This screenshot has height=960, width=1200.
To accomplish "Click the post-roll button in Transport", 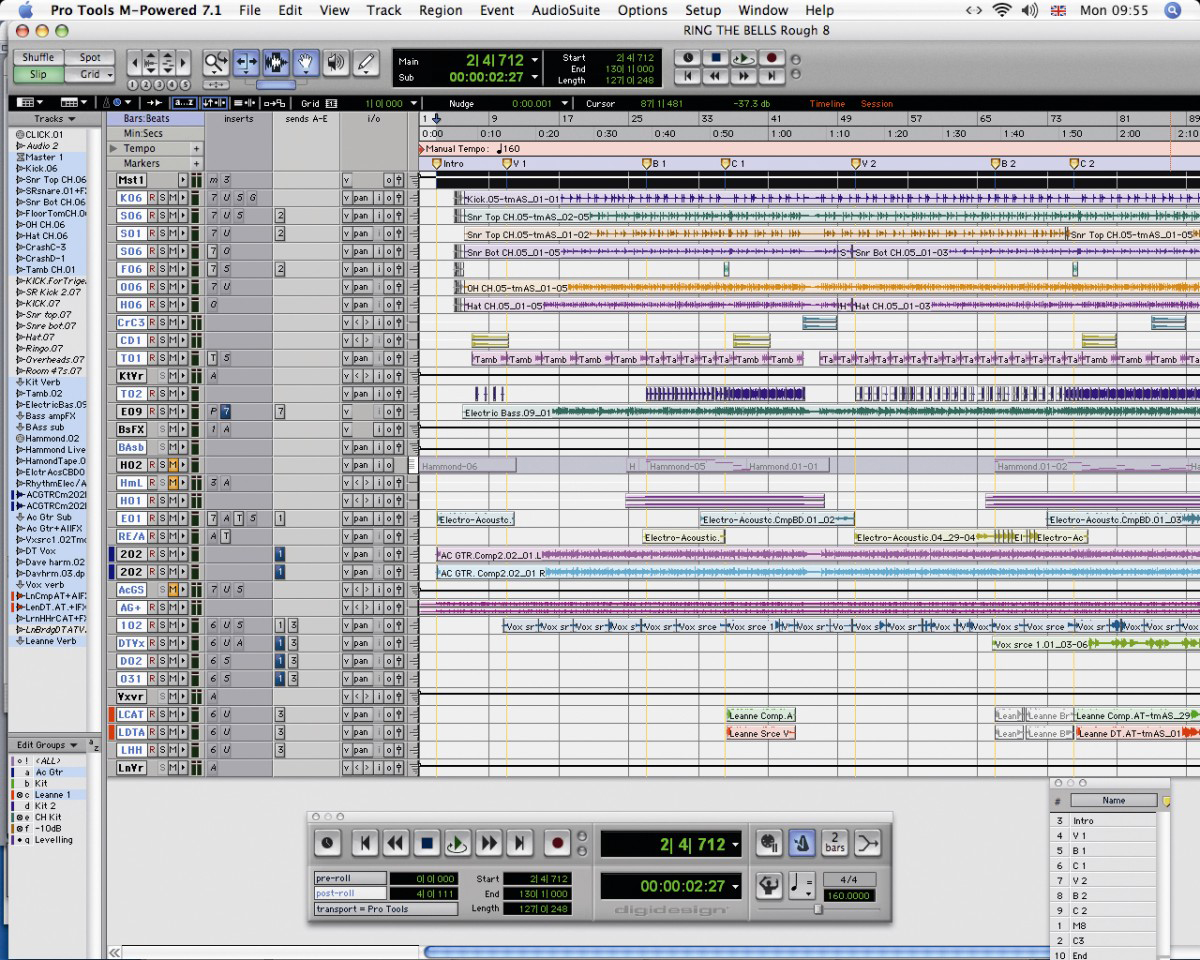I will coord(350,893).
